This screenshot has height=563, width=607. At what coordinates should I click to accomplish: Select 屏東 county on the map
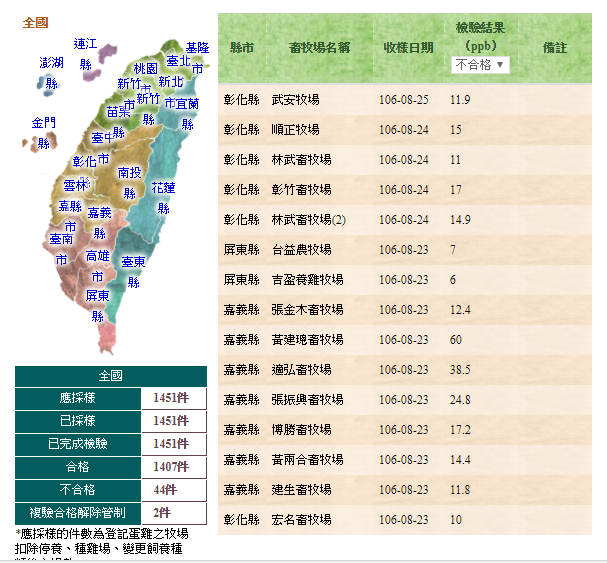point(98,306)
